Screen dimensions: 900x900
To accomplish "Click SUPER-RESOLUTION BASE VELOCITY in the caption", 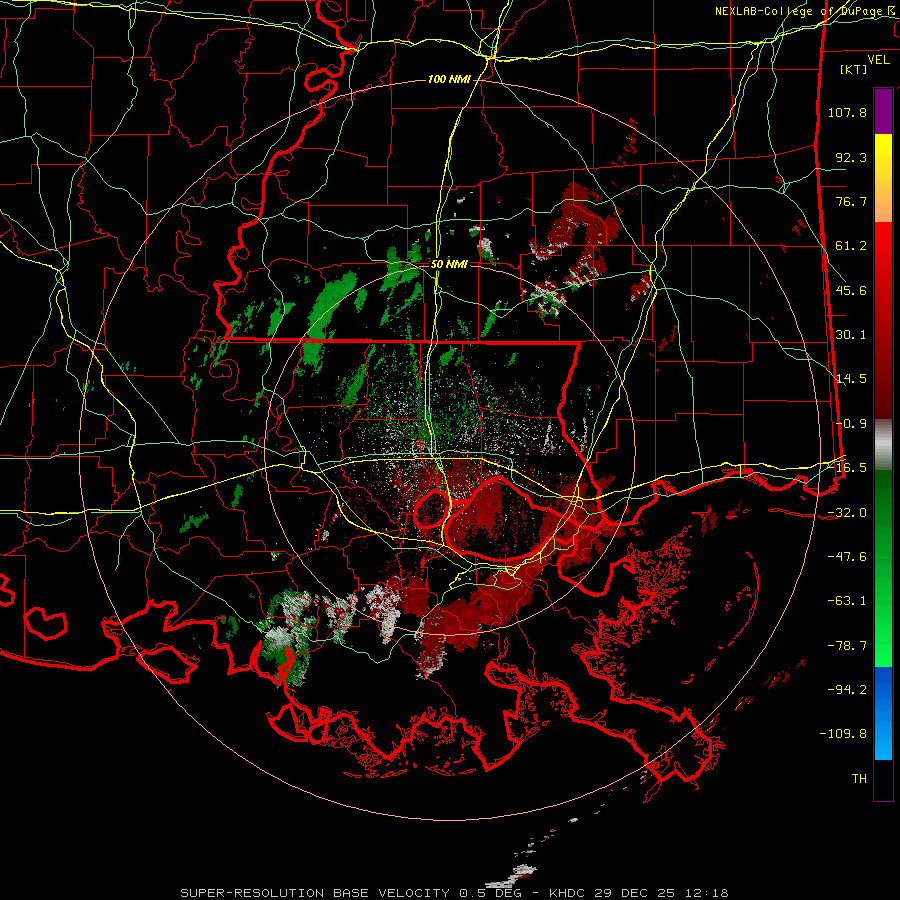I will (x=315, y=893).
